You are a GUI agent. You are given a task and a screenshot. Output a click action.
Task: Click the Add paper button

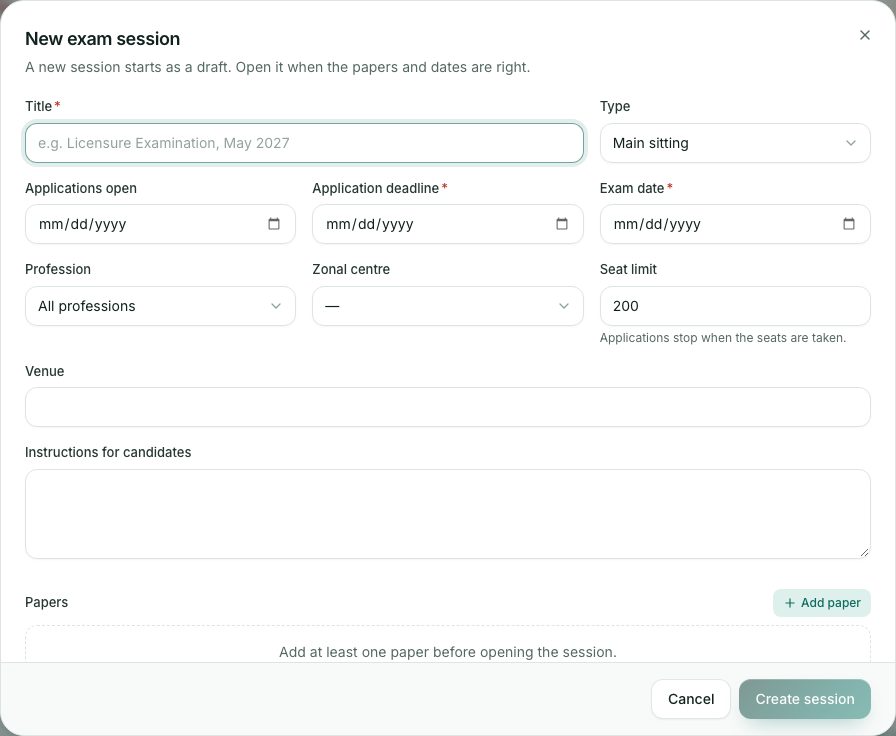point(822,603)
